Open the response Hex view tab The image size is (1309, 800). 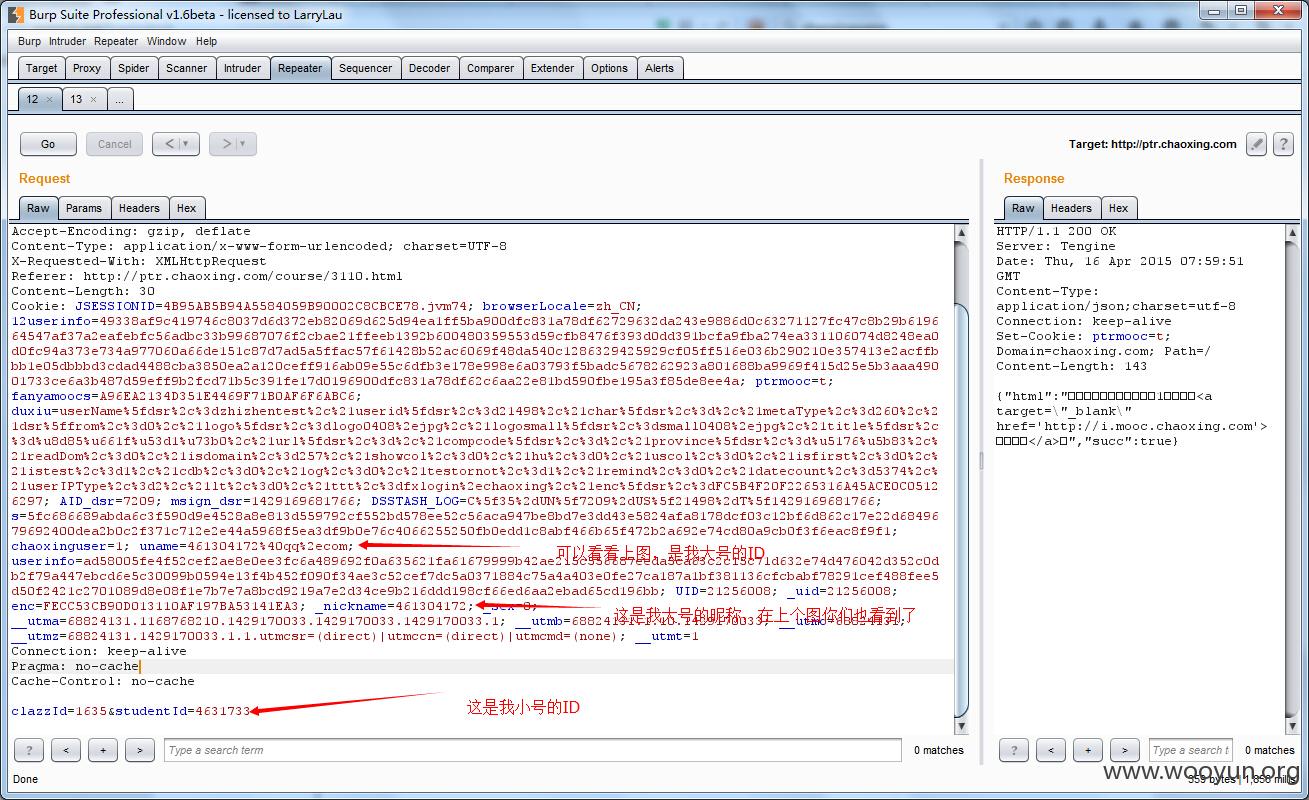click(1118, 208)
